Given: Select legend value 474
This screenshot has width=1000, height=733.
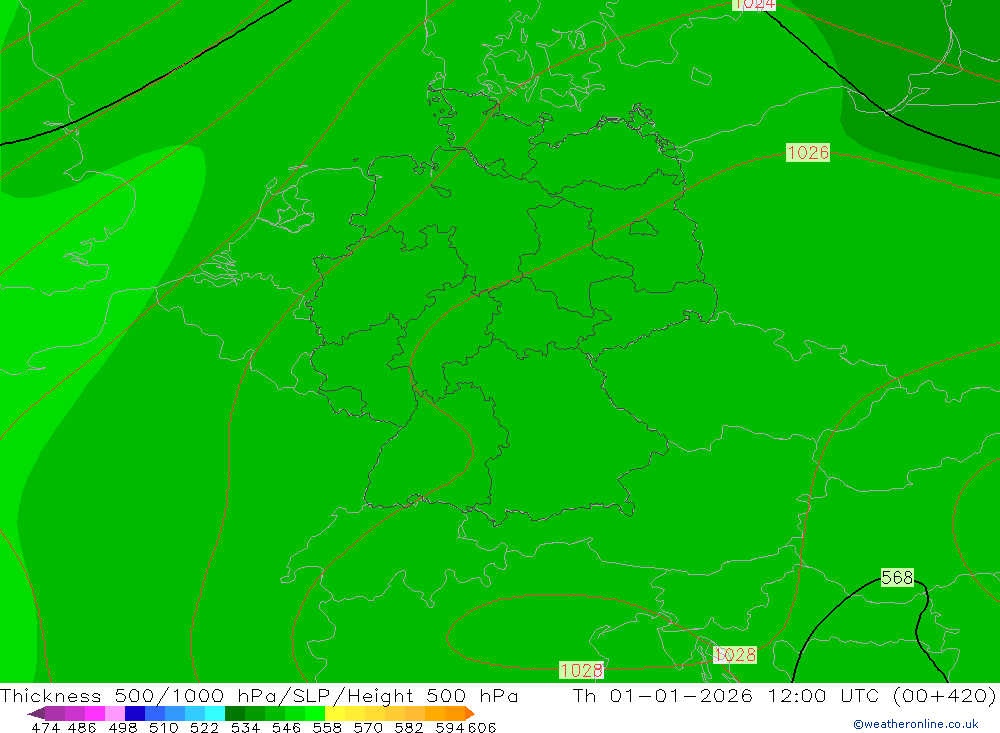Looking at the screenshot, I should 45,728.
